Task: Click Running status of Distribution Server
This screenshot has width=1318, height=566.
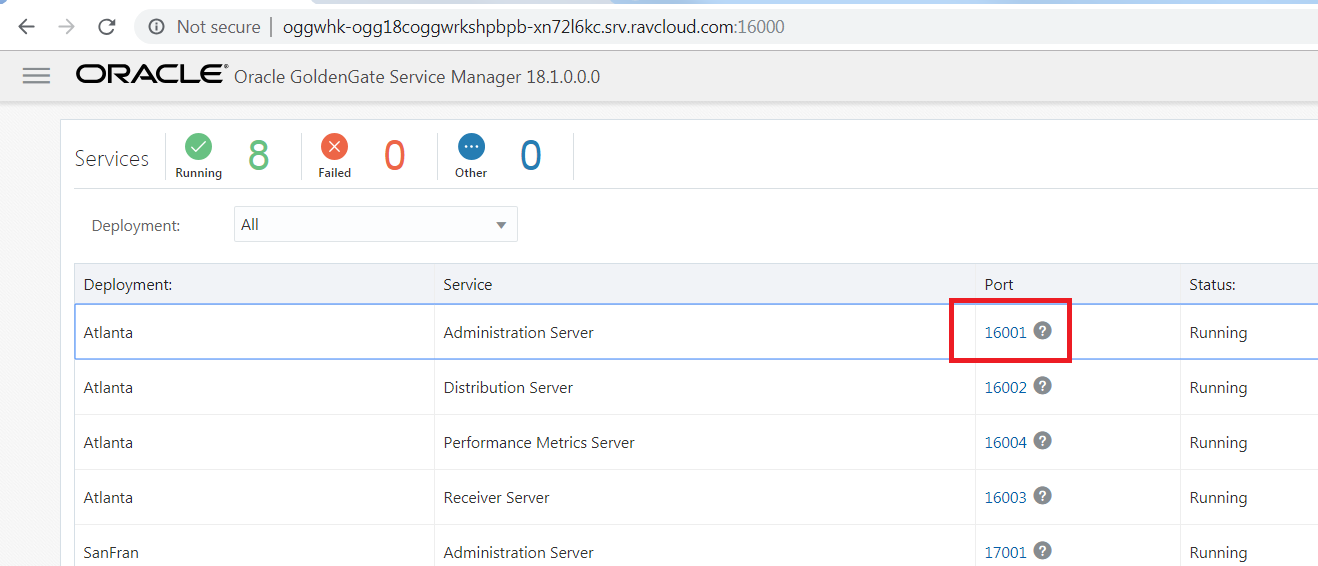Action: (1218, 387)
